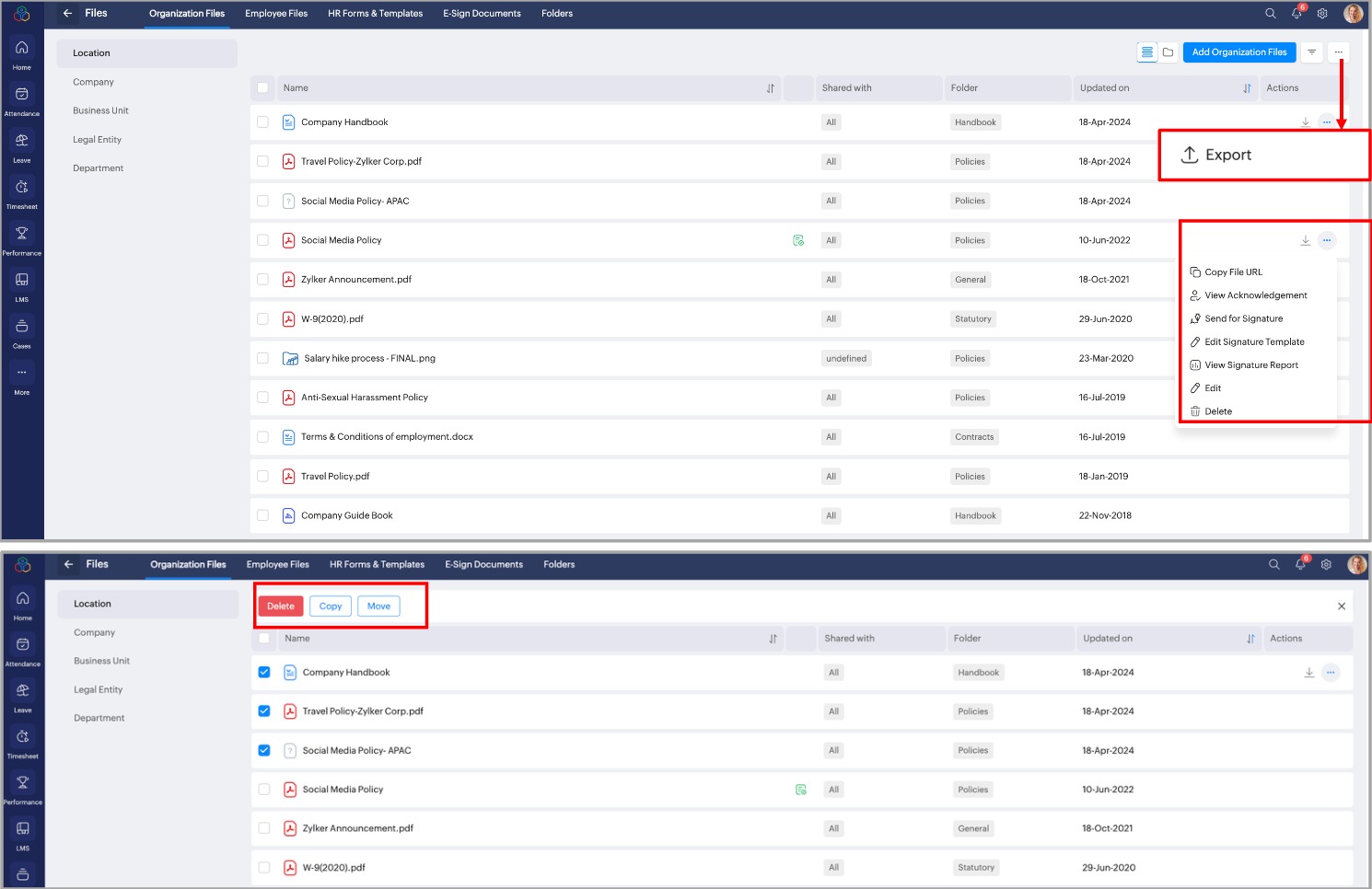Image resolution: width=1372 pixels, height=889 pixels.
Task: Sort by Name in the upper screenshot
Action: 771,88
